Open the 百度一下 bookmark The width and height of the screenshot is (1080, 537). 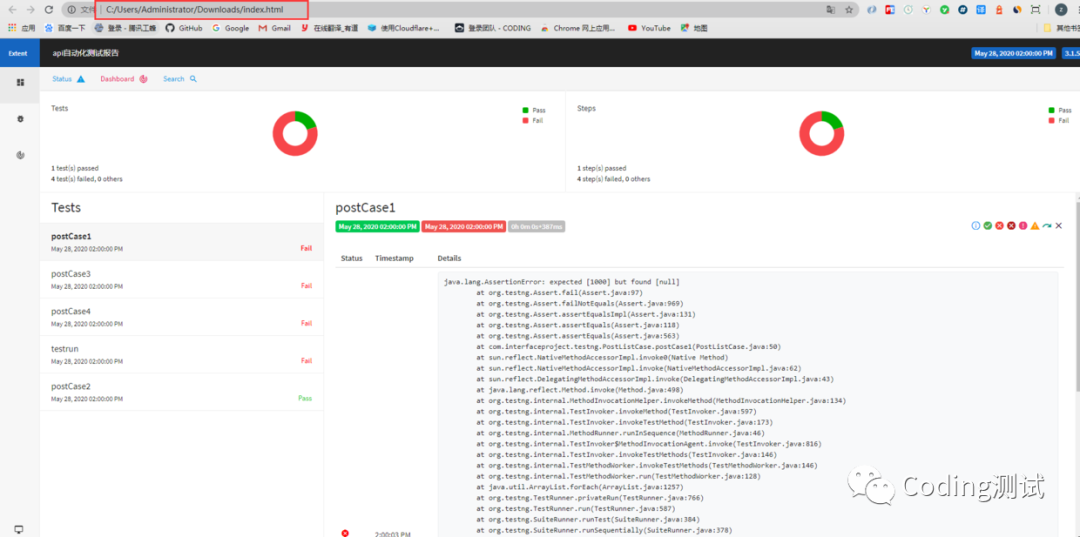point(65,28)
